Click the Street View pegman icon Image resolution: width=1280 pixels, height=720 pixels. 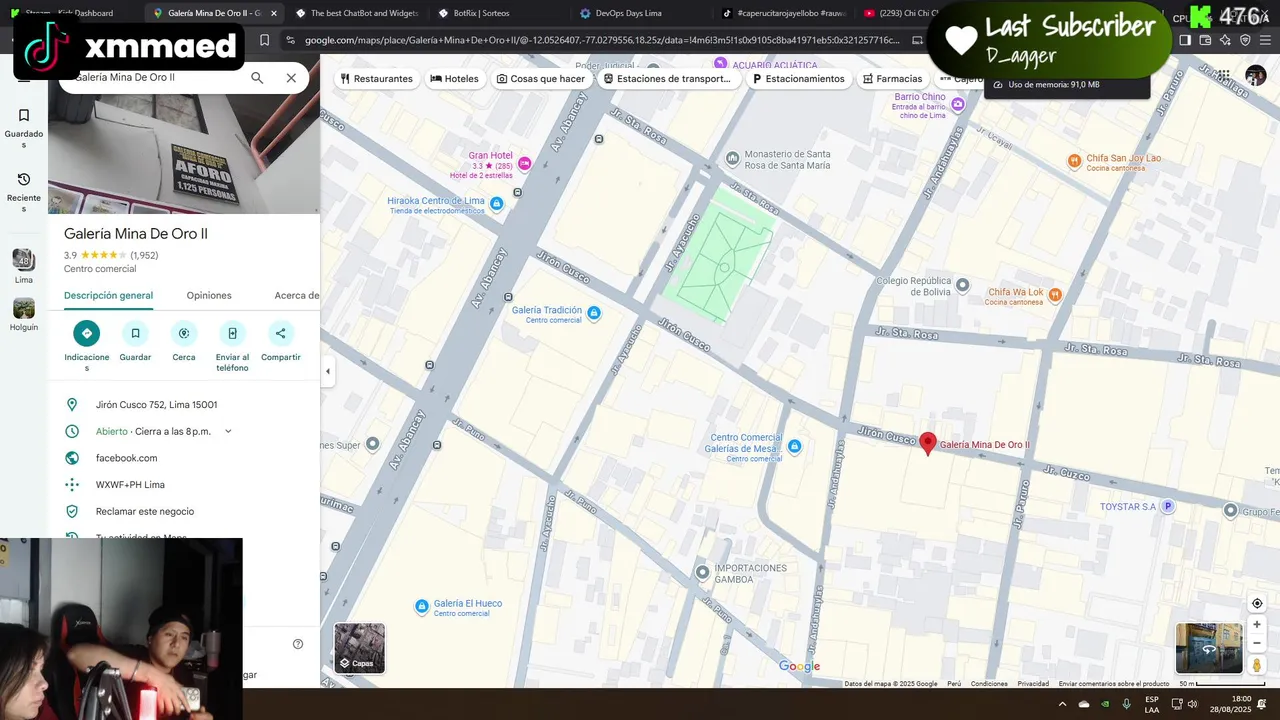1257,665
